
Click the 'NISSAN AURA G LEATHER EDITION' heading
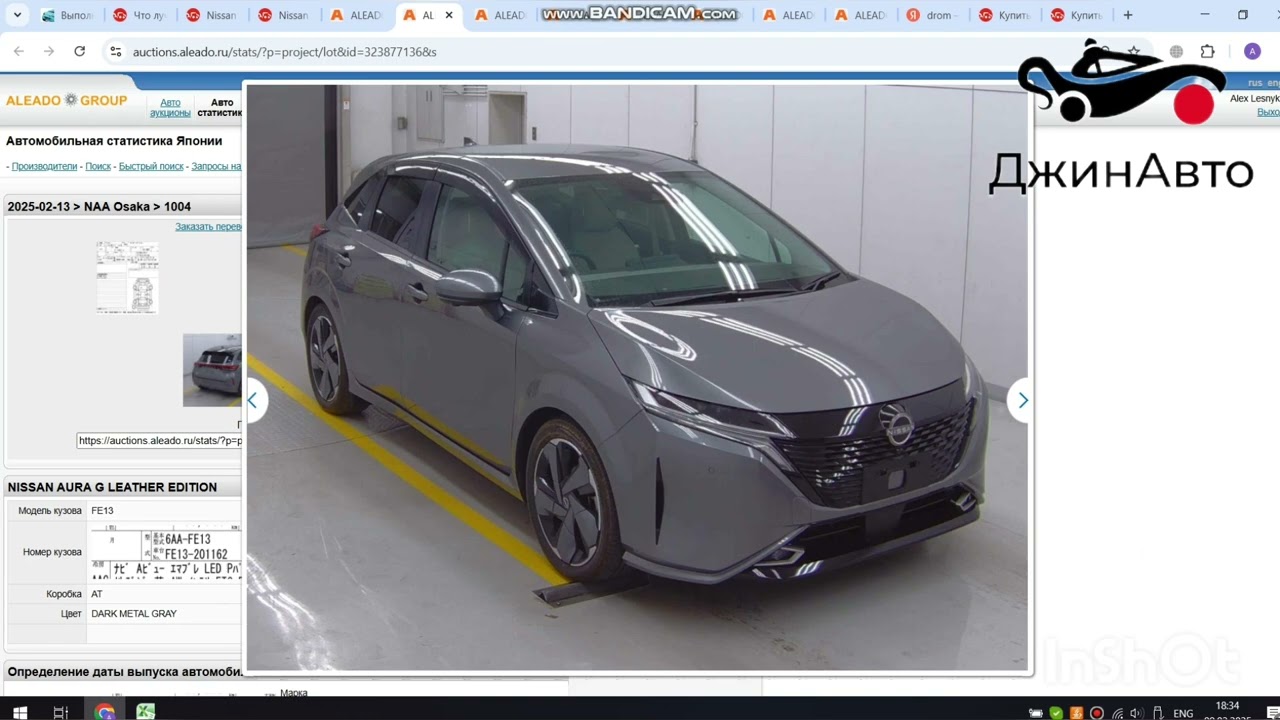(112, 487)
